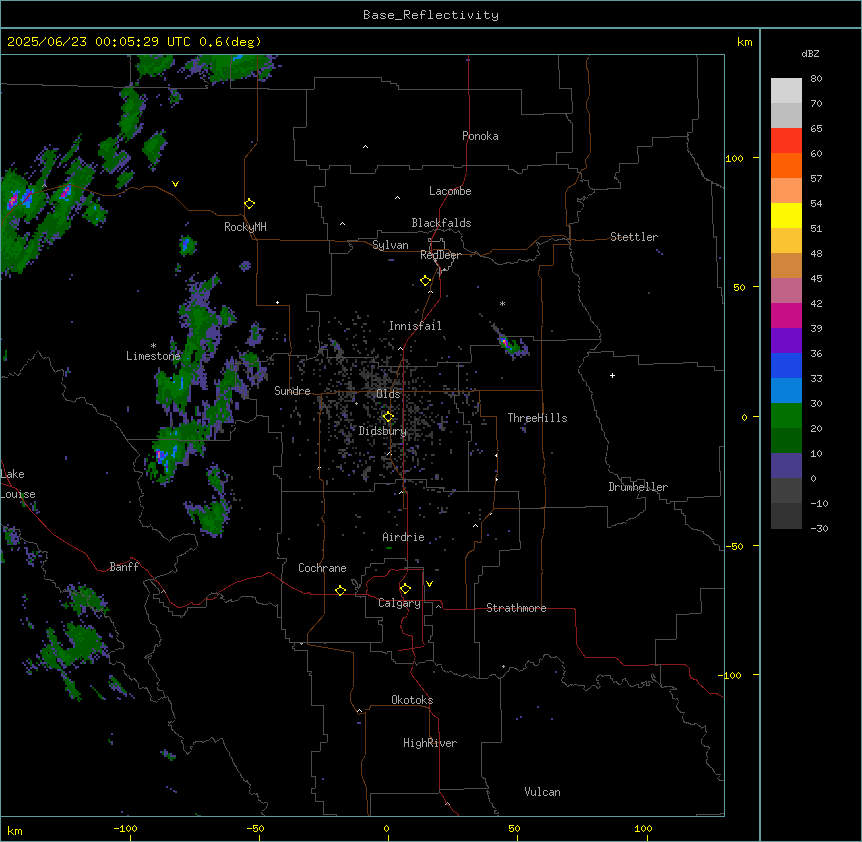Click the Base_Reflectivity title
Image resolution: width=862 pixels, height=842 pixels.
click(x=431, y=15)
